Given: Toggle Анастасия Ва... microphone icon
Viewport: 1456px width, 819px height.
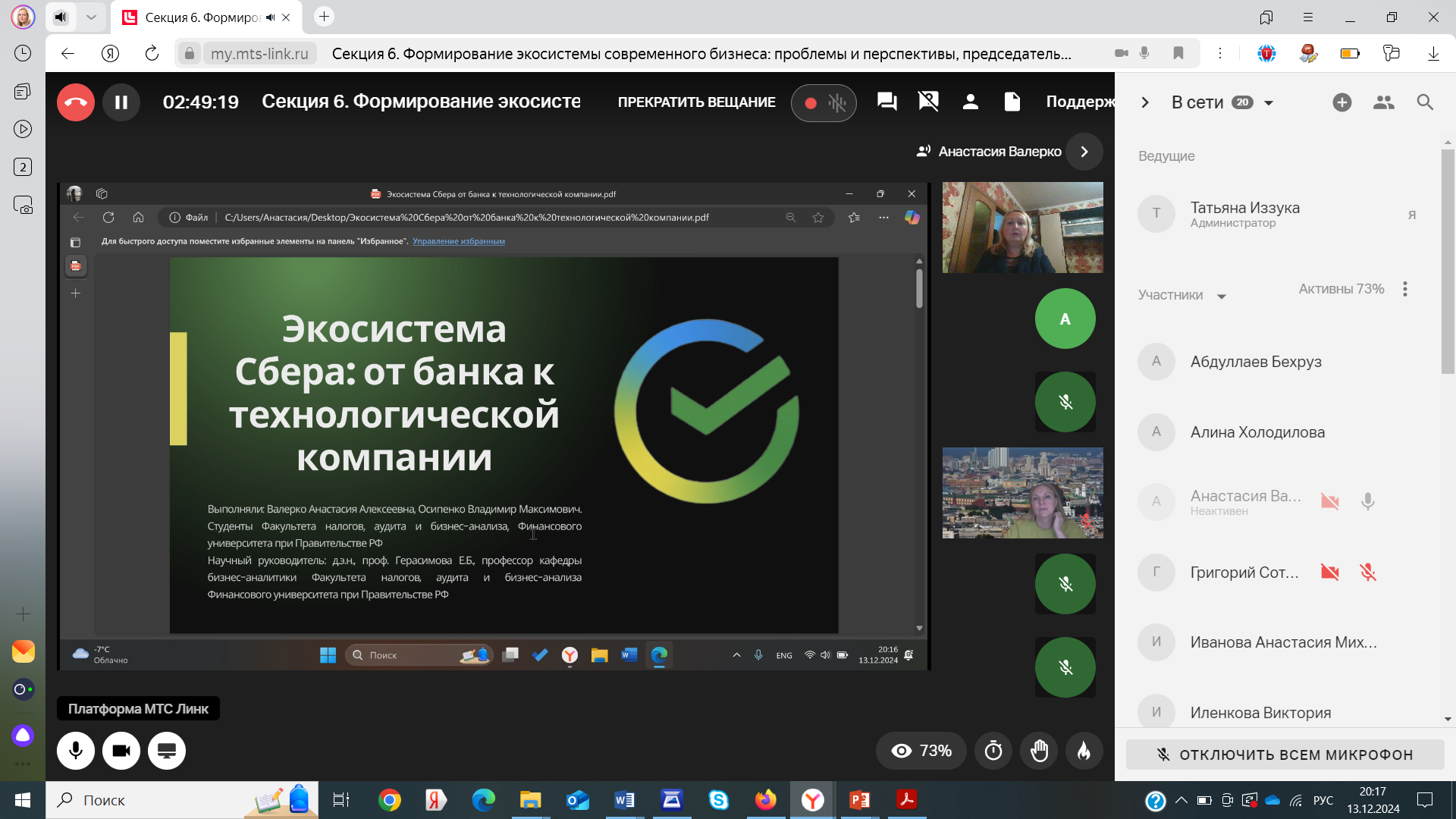Looking at the screenshot, I should point(1368,501).
